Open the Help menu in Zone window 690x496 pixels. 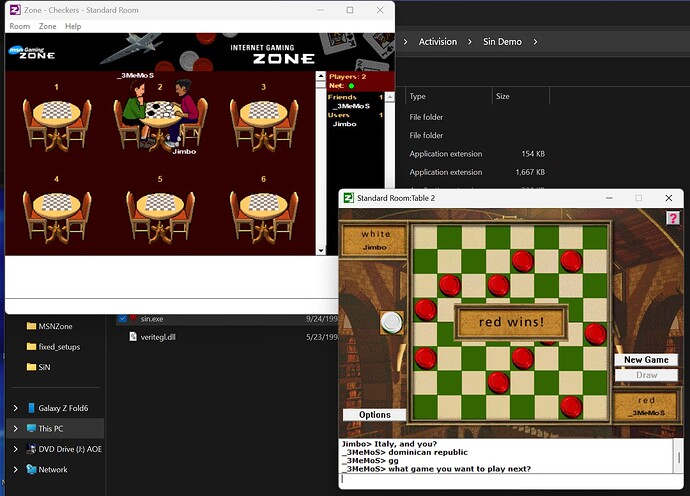[x=73, y=26]
